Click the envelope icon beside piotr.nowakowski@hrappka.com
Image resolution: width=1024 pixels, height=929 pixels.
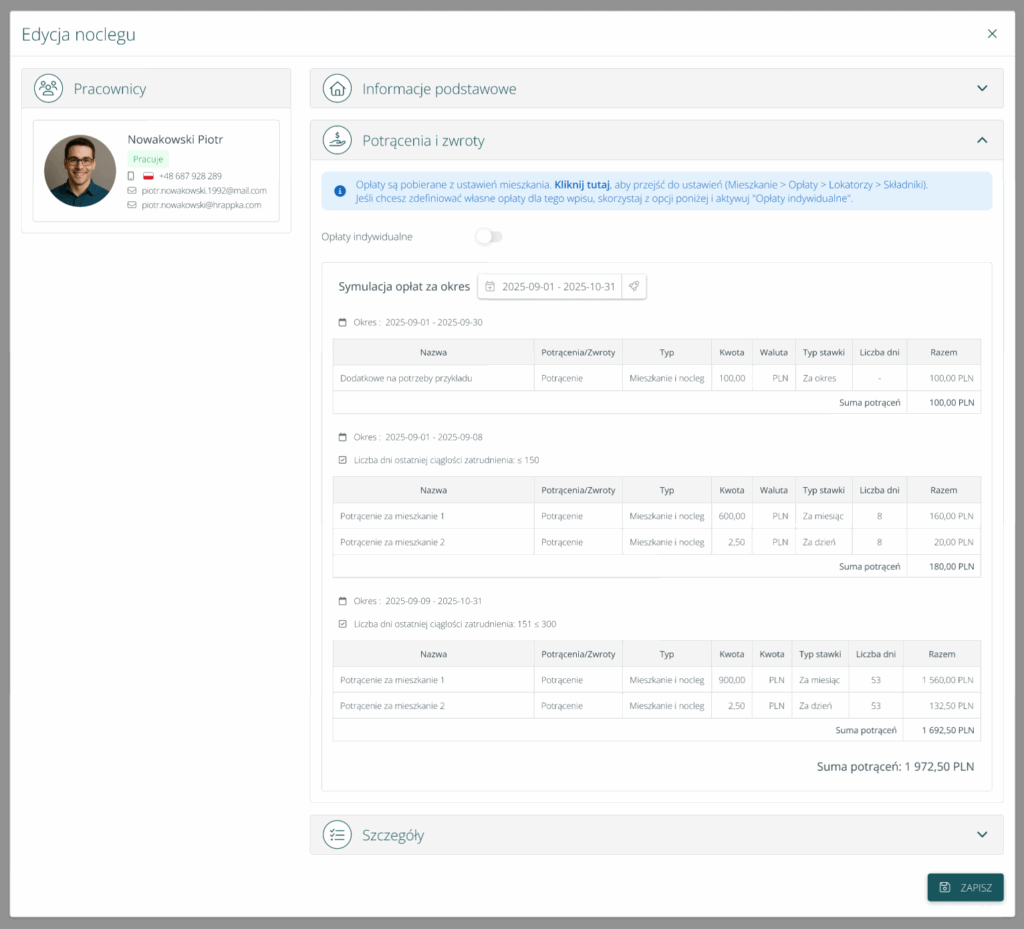pyautogui.click(x=132, y=204)
